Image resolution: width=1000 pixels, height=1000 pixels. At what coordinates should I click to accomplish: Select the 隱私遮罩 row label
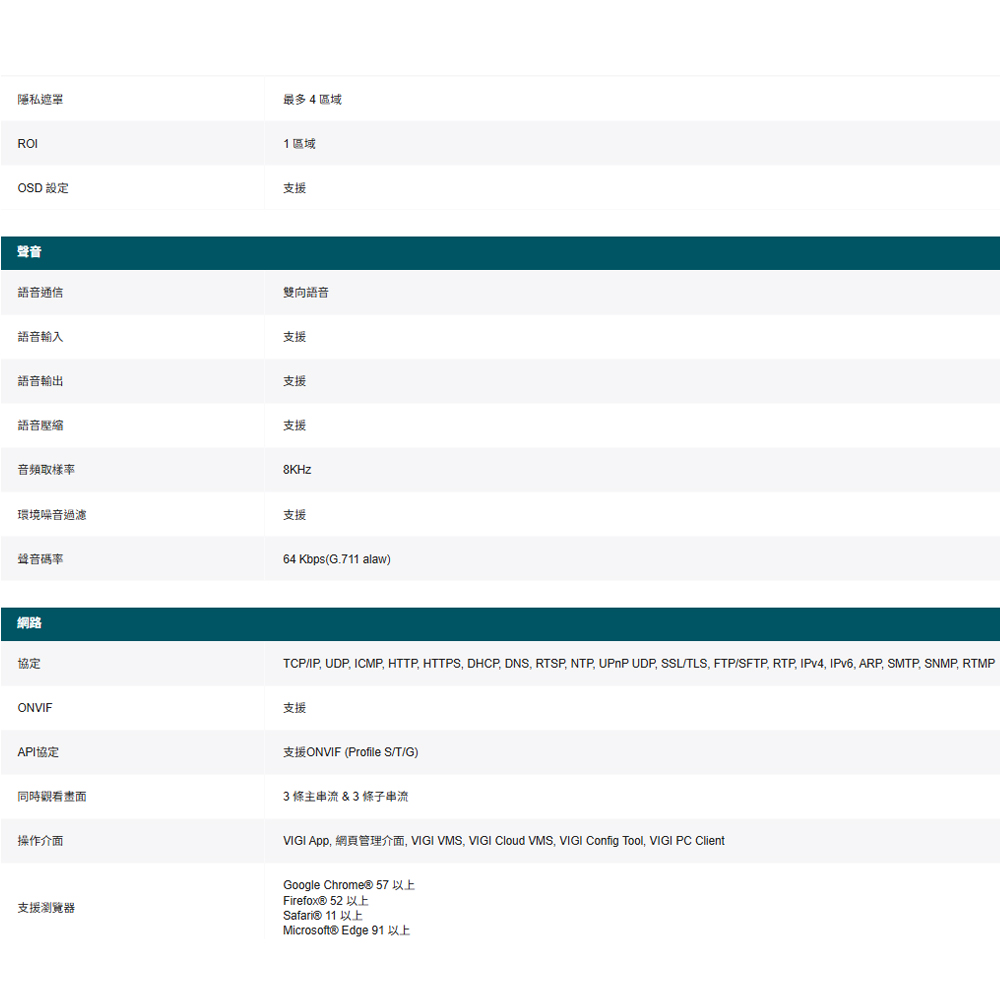click(x=40, y=100)
